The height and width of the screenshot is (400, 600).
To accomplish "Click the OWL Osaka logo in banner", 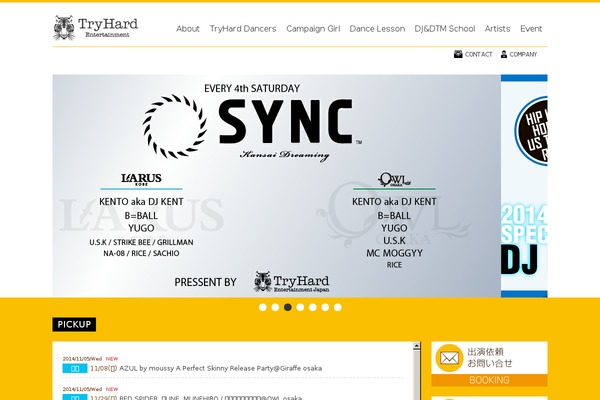I will point(394,180).
